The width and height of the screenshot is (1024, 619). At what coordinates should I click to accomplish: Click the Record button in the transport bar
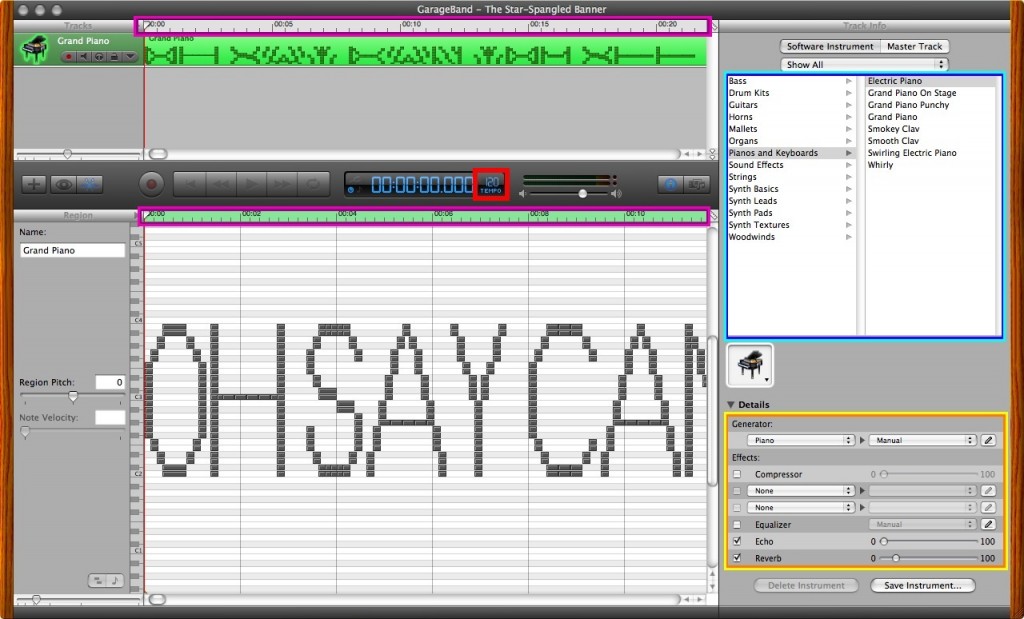152,184
